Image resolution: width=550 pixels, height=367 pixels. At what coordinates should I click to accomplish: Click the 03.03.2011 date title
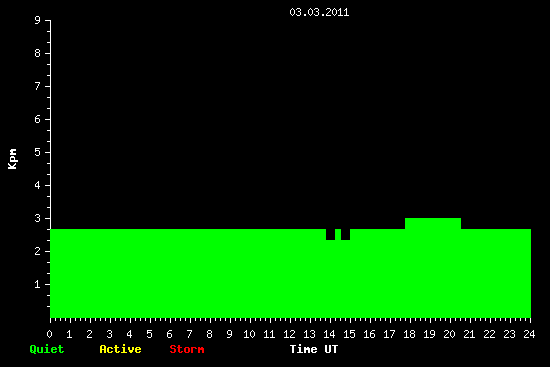[319, 12]
